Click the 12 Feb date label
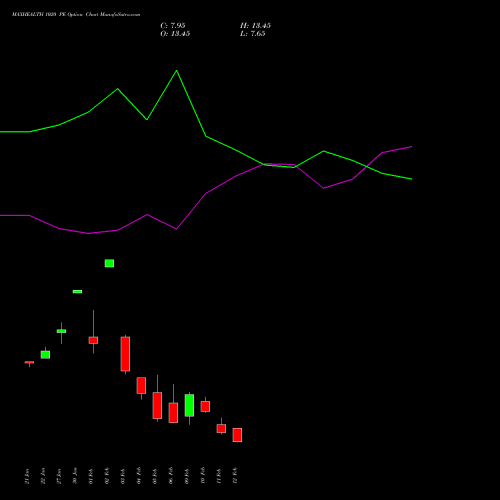500x500 pixels. [x=235, y=476]
